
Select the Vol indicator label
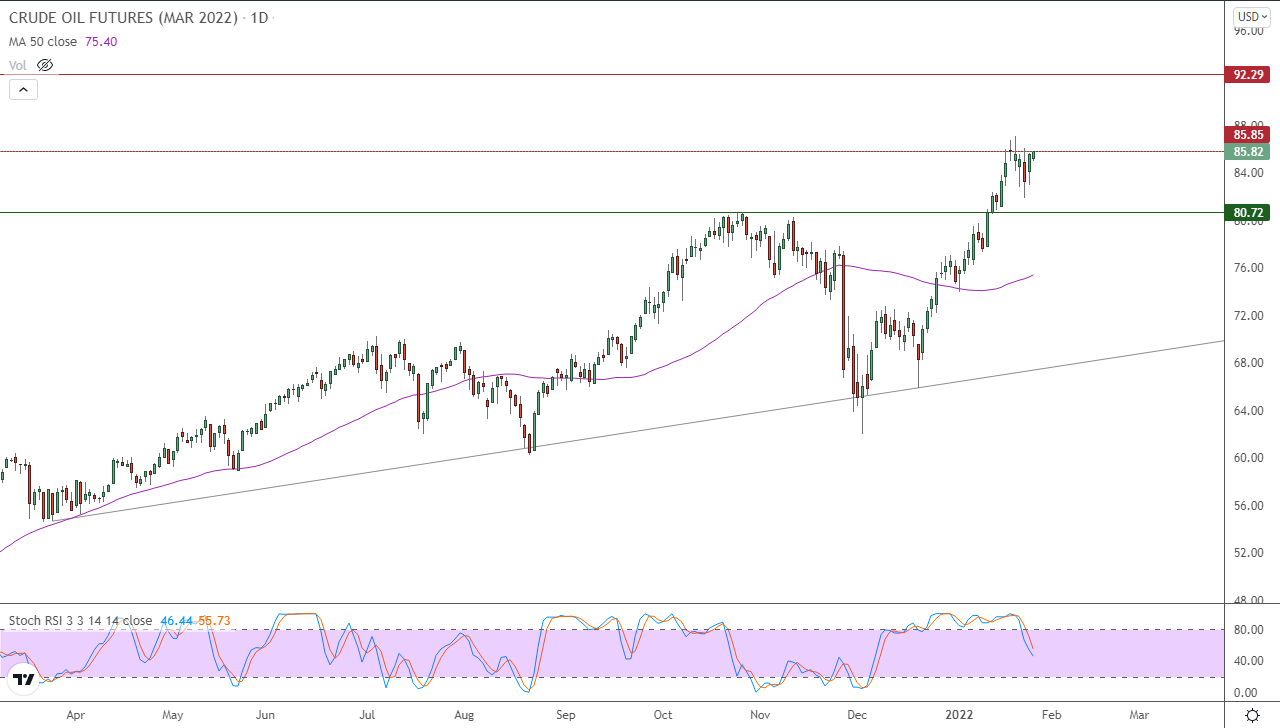point(18,65)
